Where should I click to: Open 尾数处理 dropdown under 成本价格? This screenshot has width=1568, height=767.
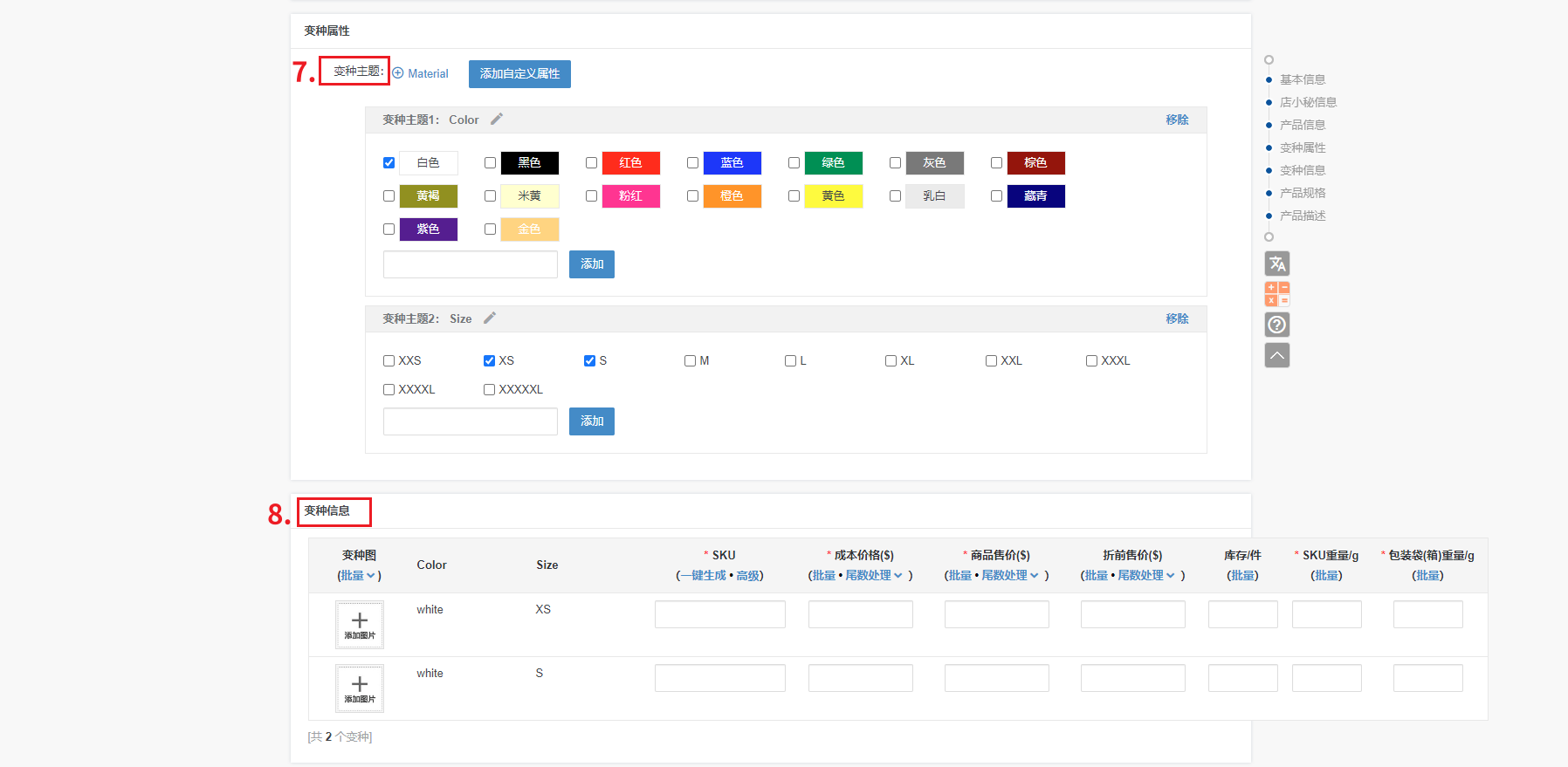point(873,576)
